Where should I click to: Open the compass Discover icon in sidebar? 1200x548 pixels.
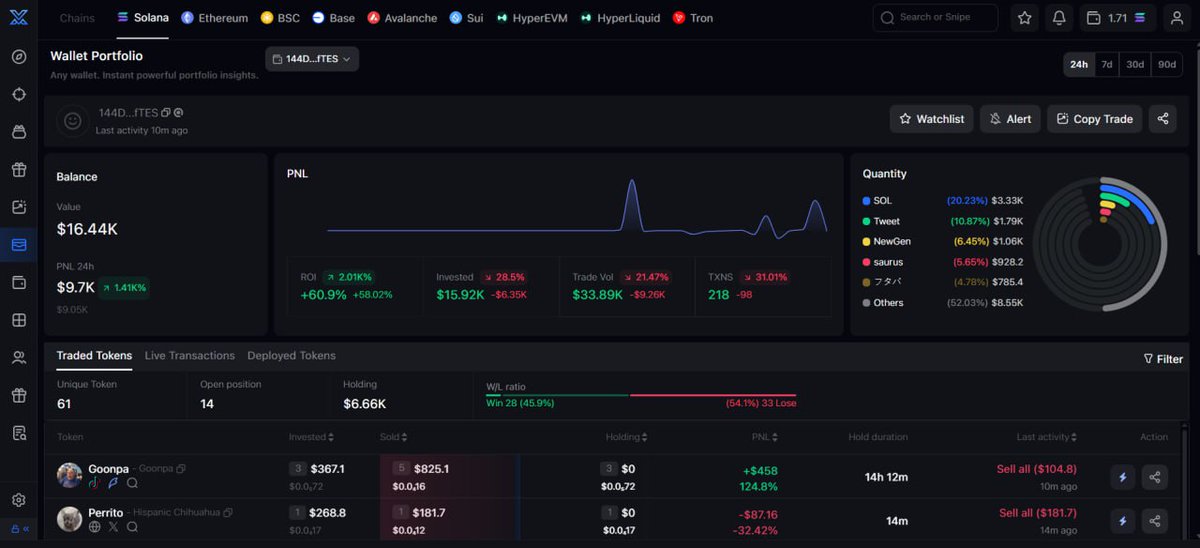(x=19, y=56)
